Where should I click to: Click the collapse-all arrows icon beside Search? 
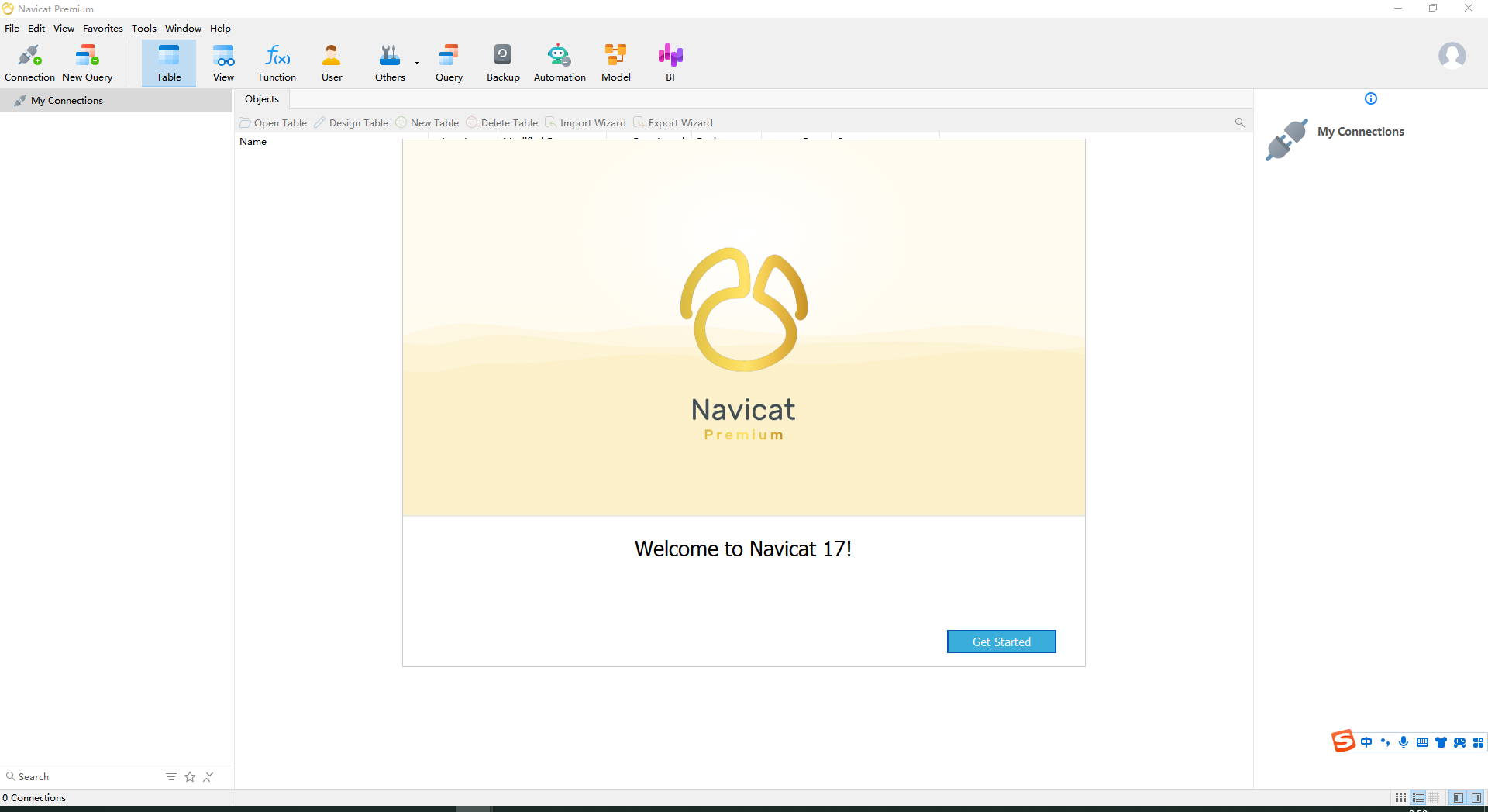(x=208, y=776)
